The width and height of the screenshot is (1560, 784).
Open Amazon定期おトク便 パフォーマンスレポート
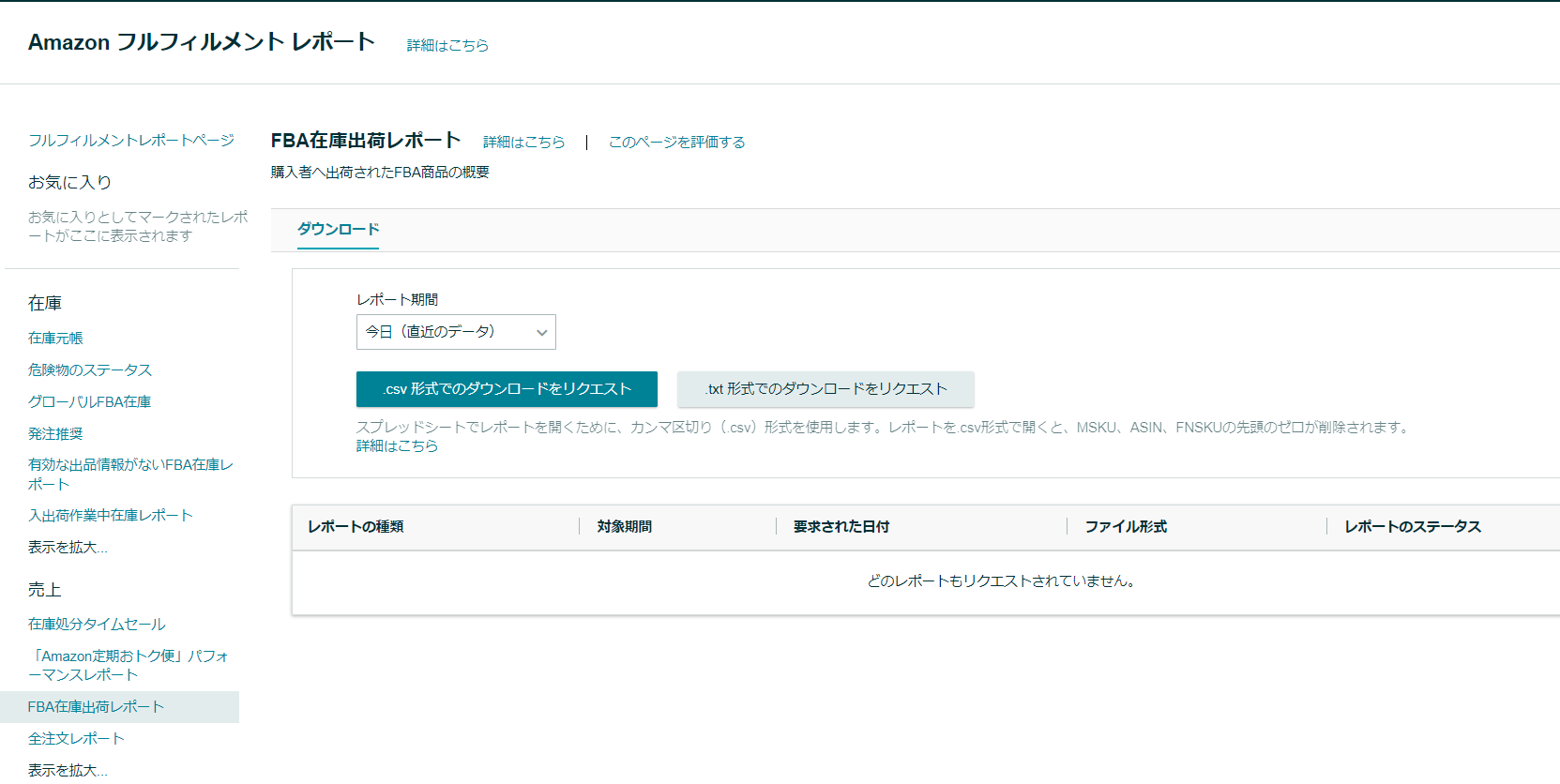point(129,665)
